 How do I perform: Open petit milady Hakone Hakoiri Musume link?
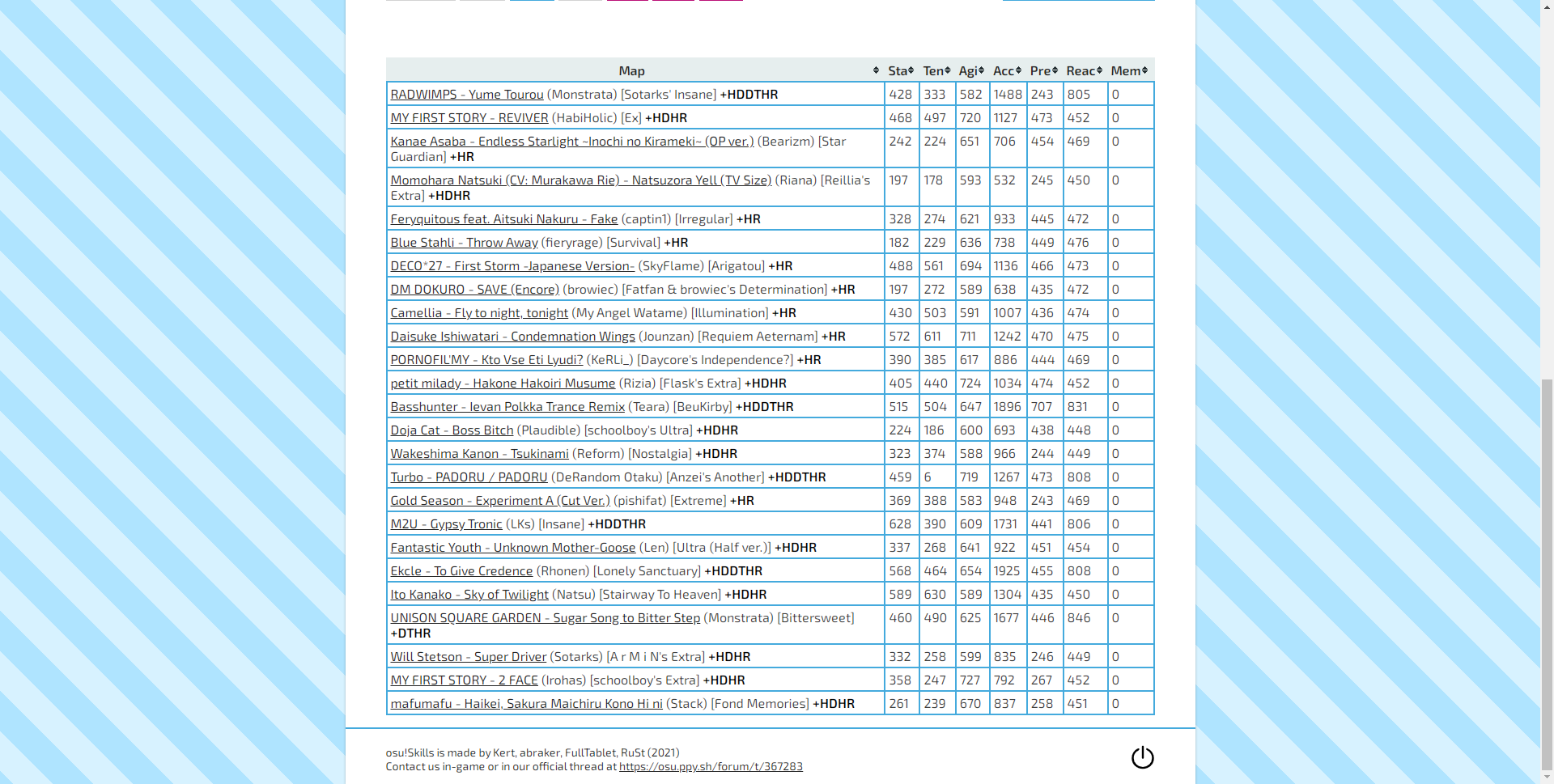(x=503, y=384)
